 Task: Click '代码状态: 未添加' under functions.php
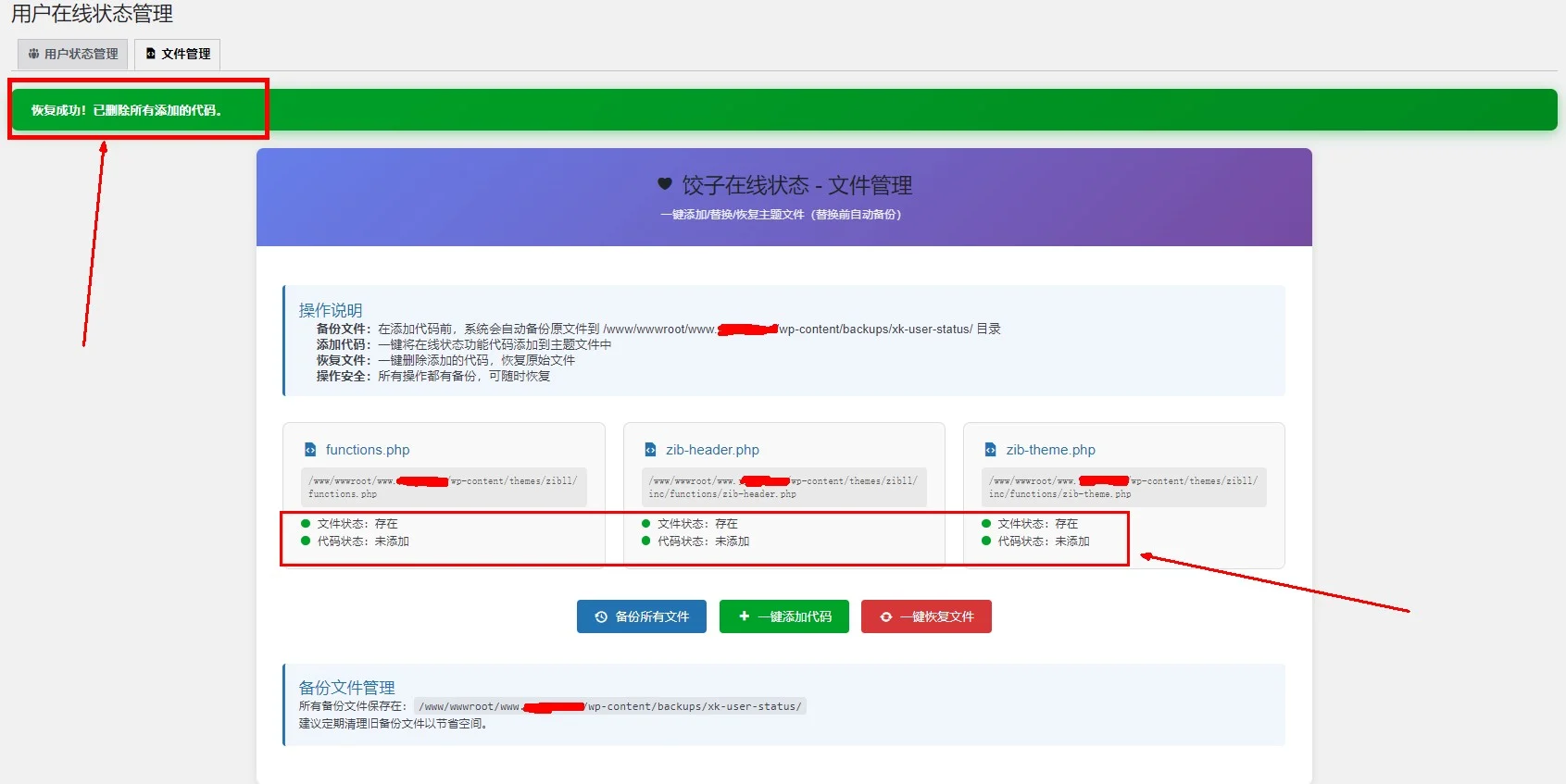tap(363, 541)
